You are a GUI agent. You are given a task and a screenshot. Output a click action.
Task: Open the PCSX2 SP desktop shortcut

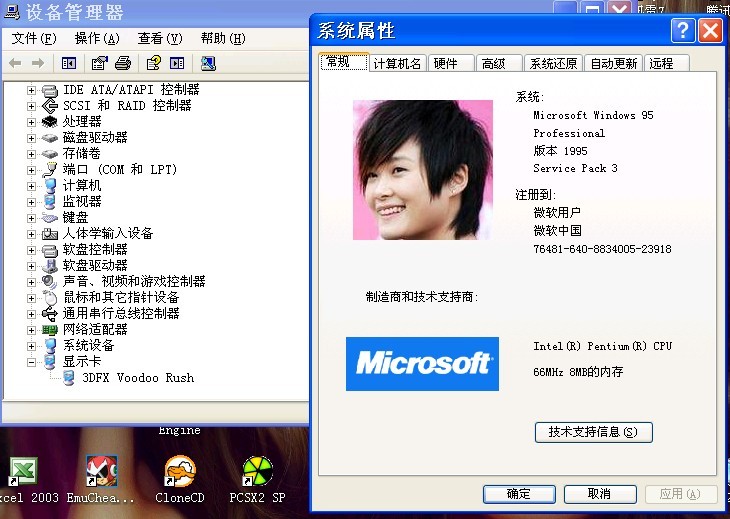[257, 471]
